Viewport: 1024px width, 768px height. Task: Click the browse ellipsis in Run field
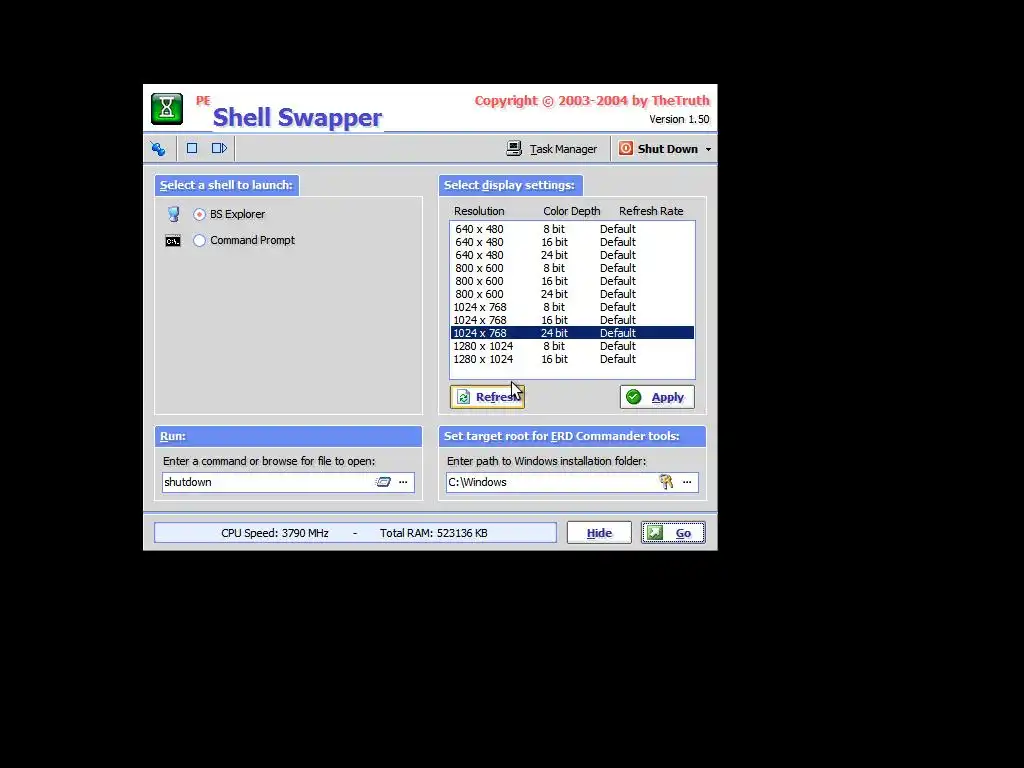[404, 482]
